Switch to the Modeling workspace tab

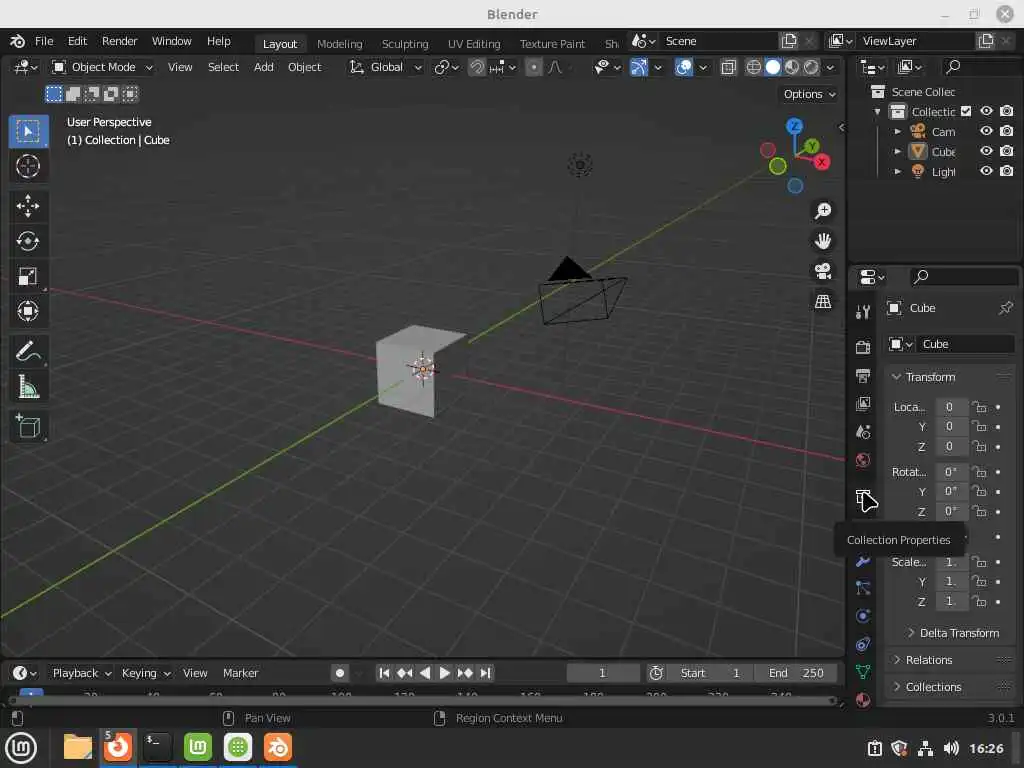tap(340, 44)
